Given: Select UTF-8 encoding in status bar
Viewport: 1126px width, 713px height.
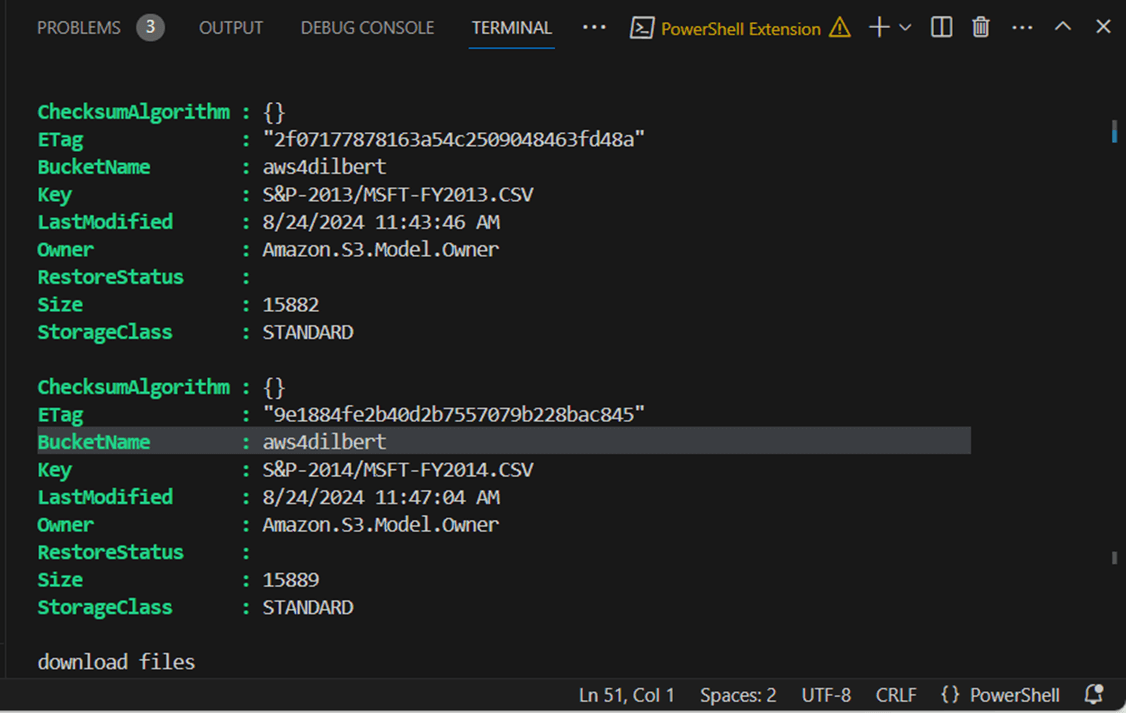Looking at the screenshot, I should click(826, 695).
